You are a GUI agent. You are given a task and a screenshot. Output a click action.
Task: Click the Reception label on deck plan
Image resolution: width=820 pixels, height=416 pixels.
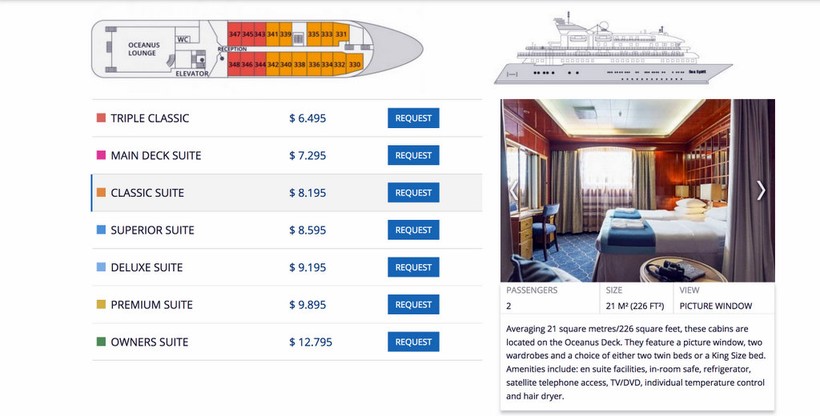[x=232, y=49]
